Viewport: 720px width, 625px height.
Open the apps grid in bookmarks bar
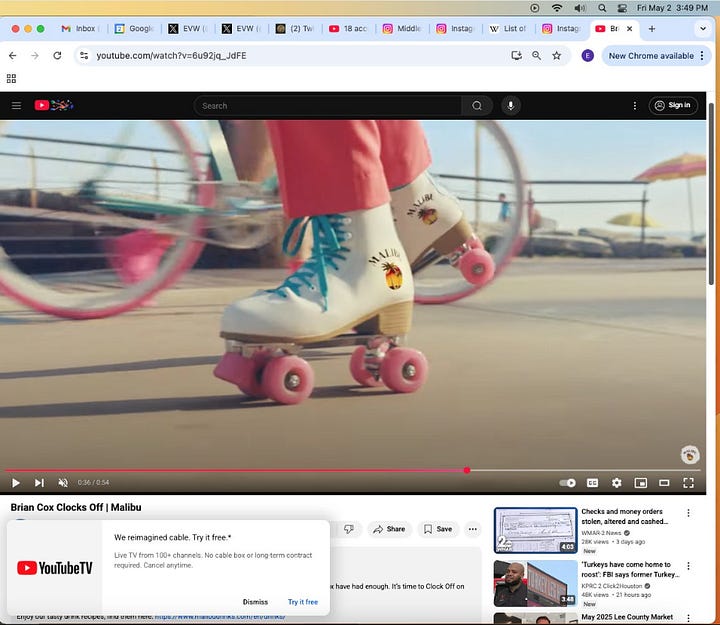point(11,79)
